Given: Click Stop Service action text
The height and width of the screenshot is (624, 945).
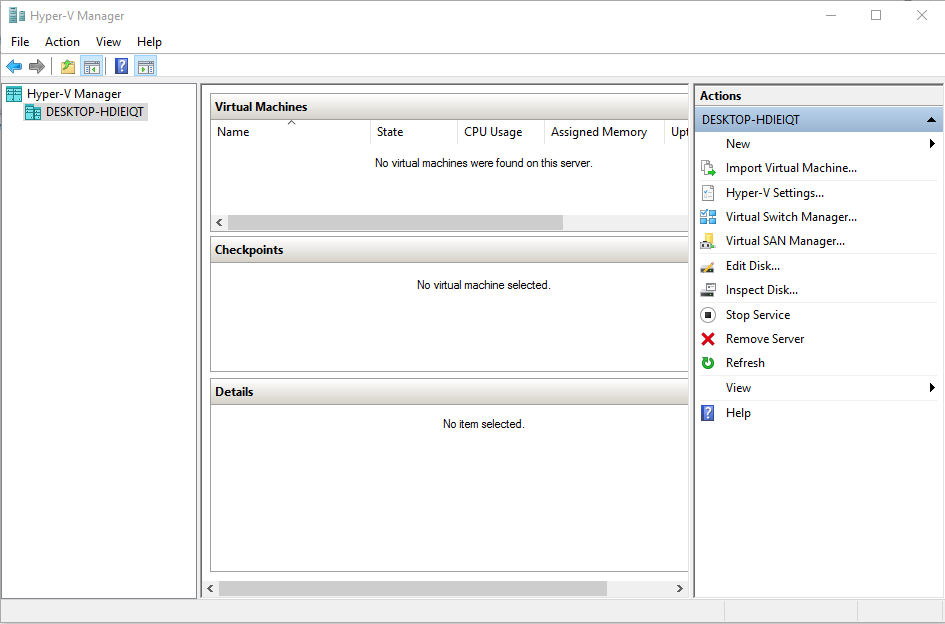Looking at the screenshot, I should [x=758, y=315].
